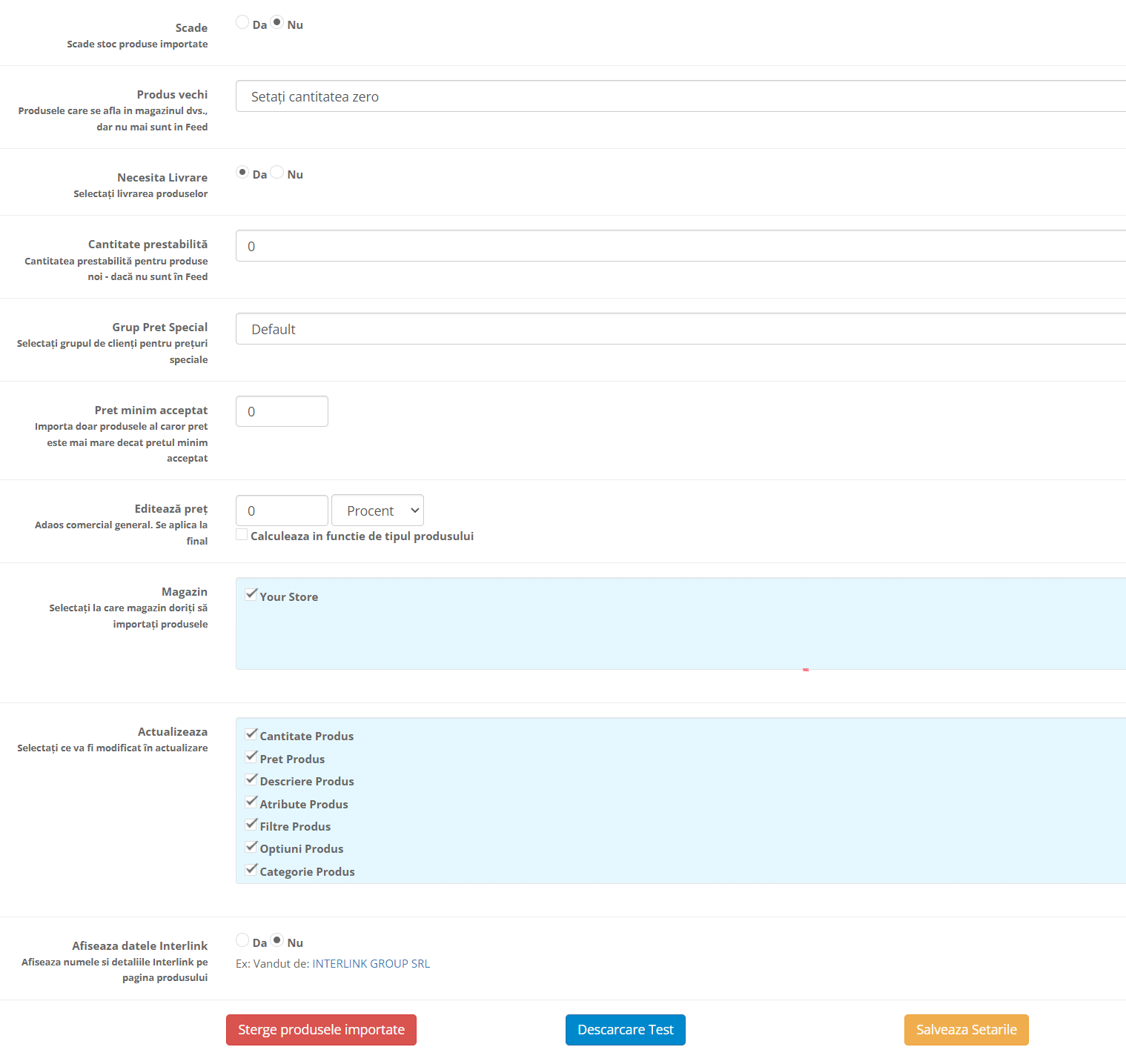Screen dimensions: 1126x1064
Task: Open the INTERLINK GROUP SRL link
Action: (x=371, y=964)
